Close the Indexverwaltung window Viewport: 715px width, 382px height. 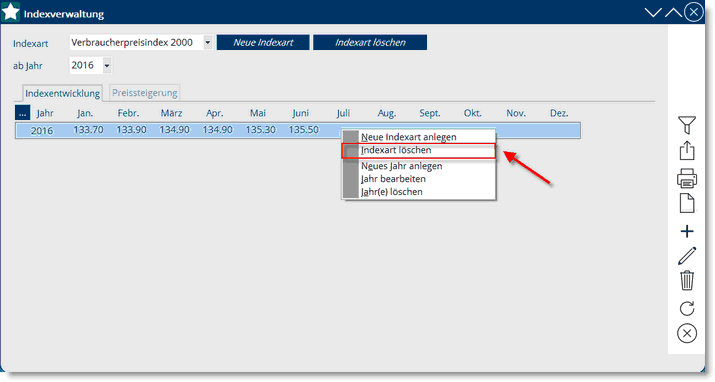[694, 12]
